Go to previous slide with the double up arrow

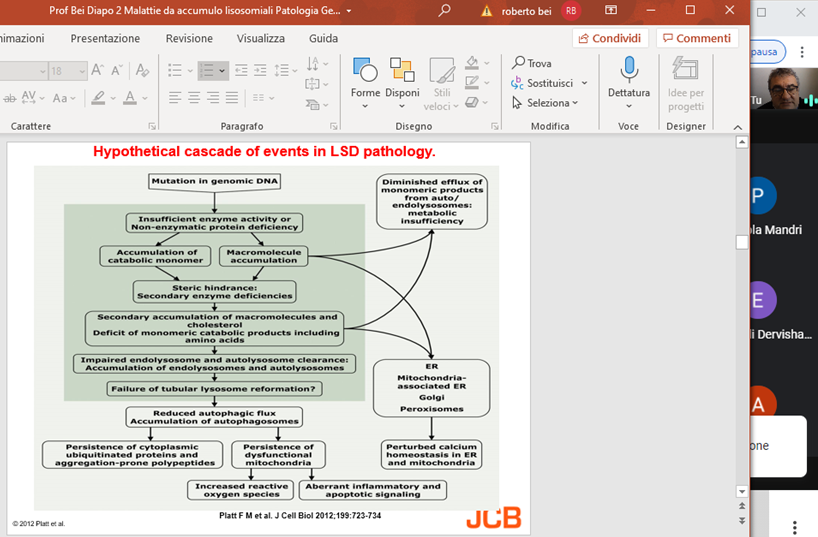tap(742, 506)
